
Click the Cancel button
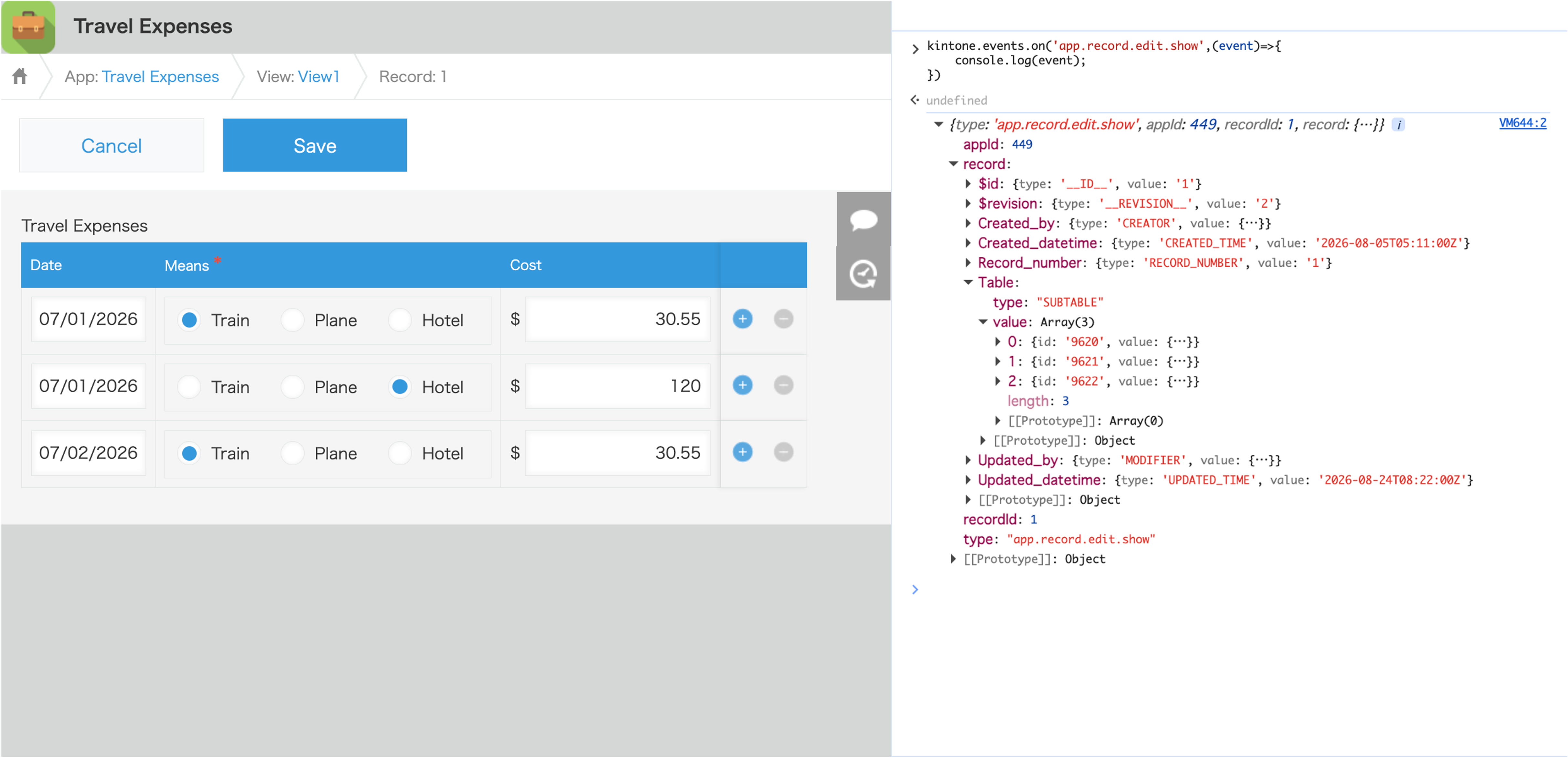tap(111, 145)
